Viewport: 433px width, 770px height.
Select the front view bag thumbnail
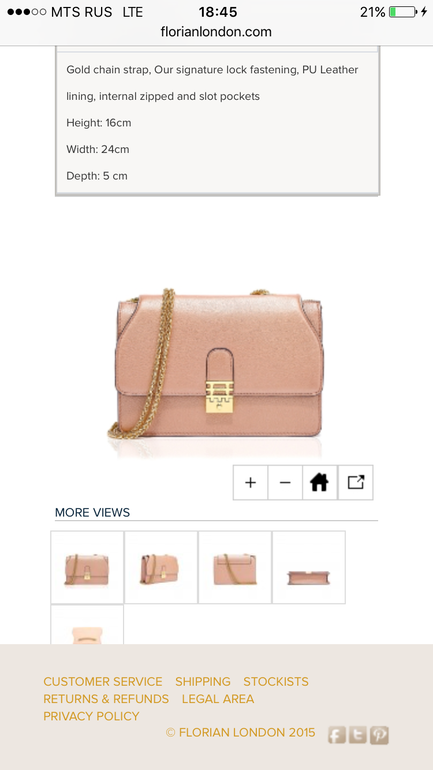point(87,567)
